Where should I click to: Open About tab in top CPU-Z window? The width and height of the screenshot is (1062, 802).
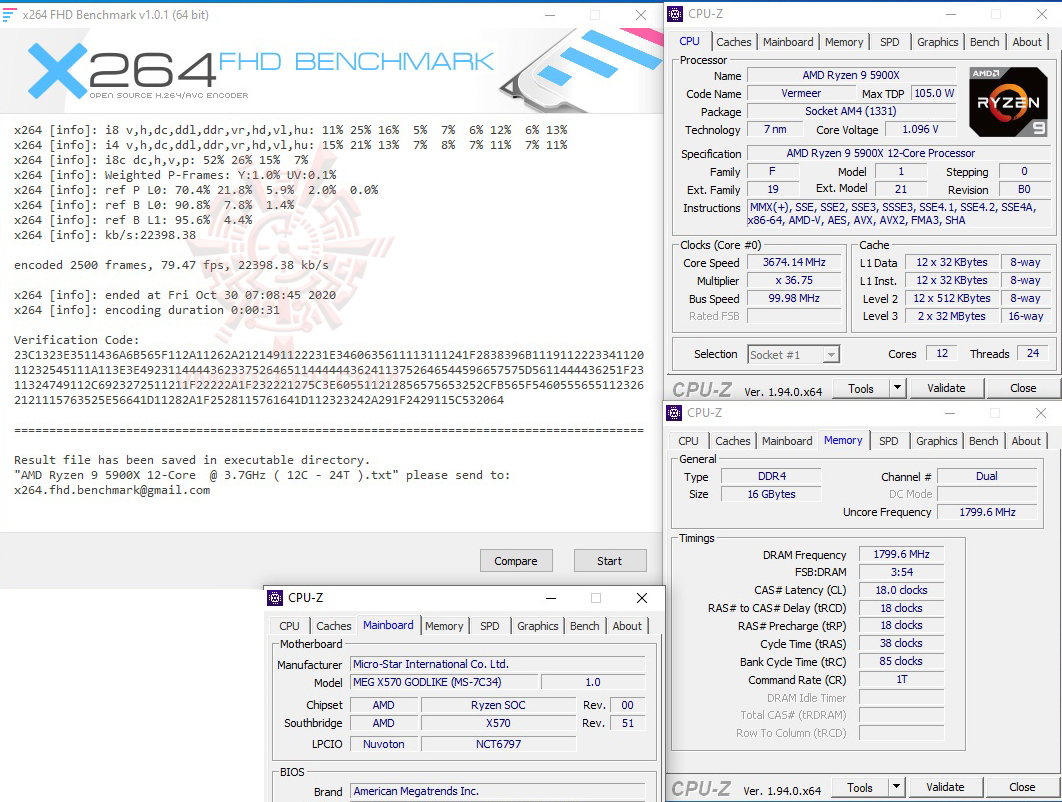[1027, 42]
